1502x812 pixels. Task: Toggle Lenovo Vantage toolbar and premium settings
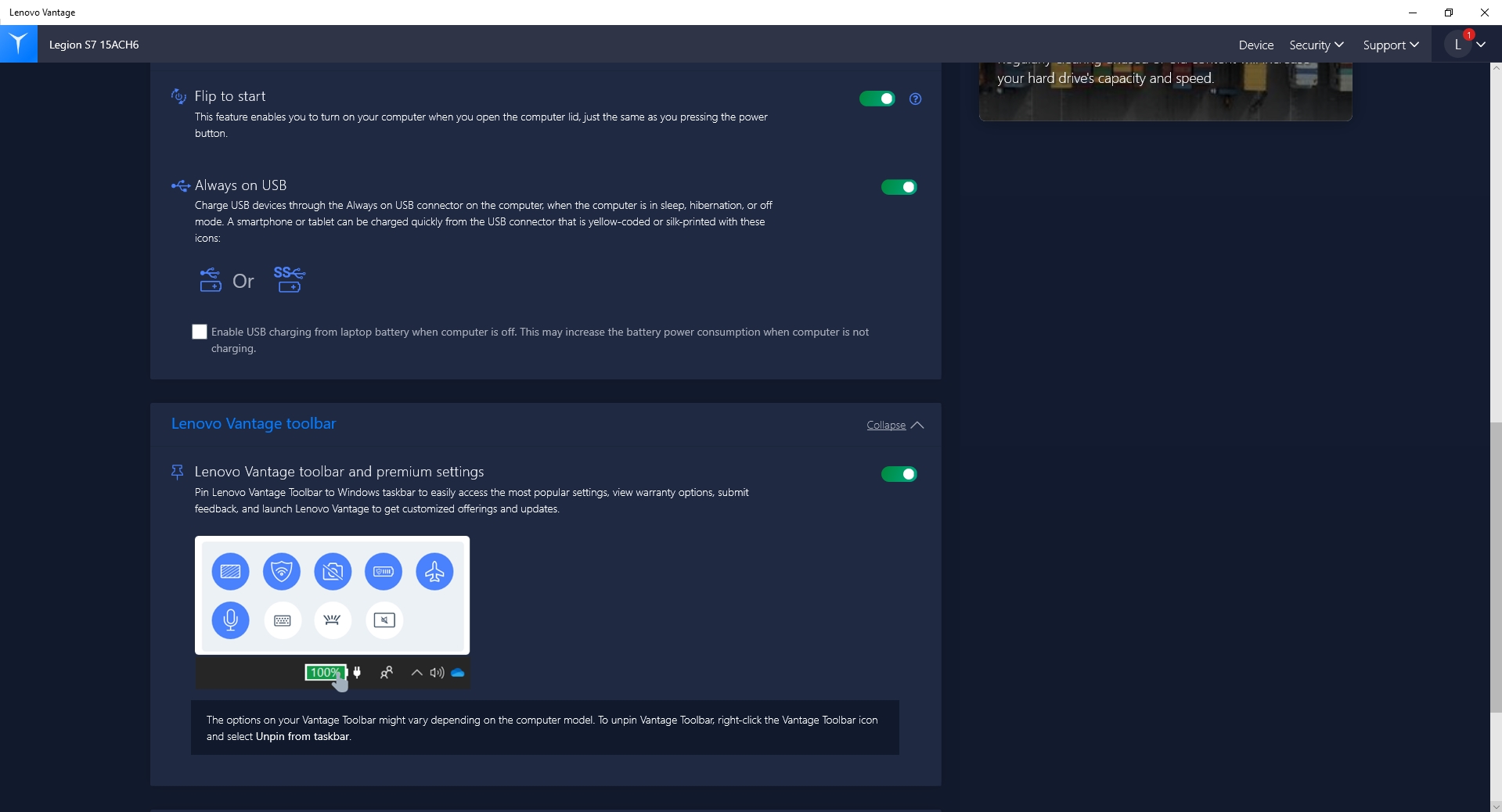click(899, 474)
